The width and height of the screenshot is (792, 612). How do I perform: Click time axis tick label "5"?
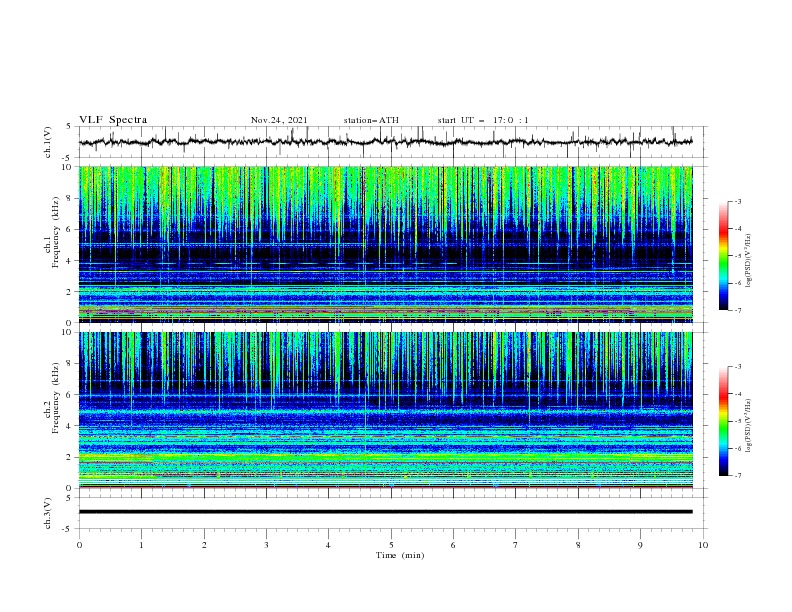click(x=391, y=545)
